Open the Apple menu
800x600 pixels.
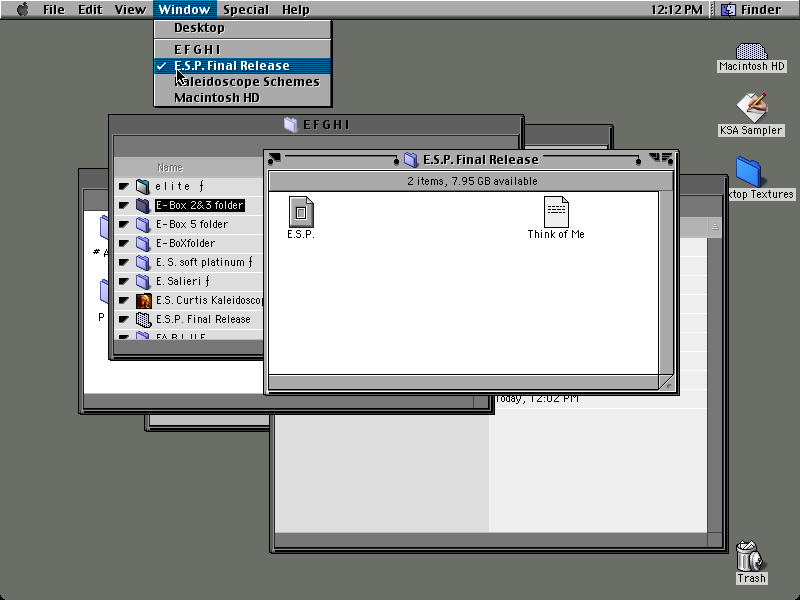click(x=22, y=10)
